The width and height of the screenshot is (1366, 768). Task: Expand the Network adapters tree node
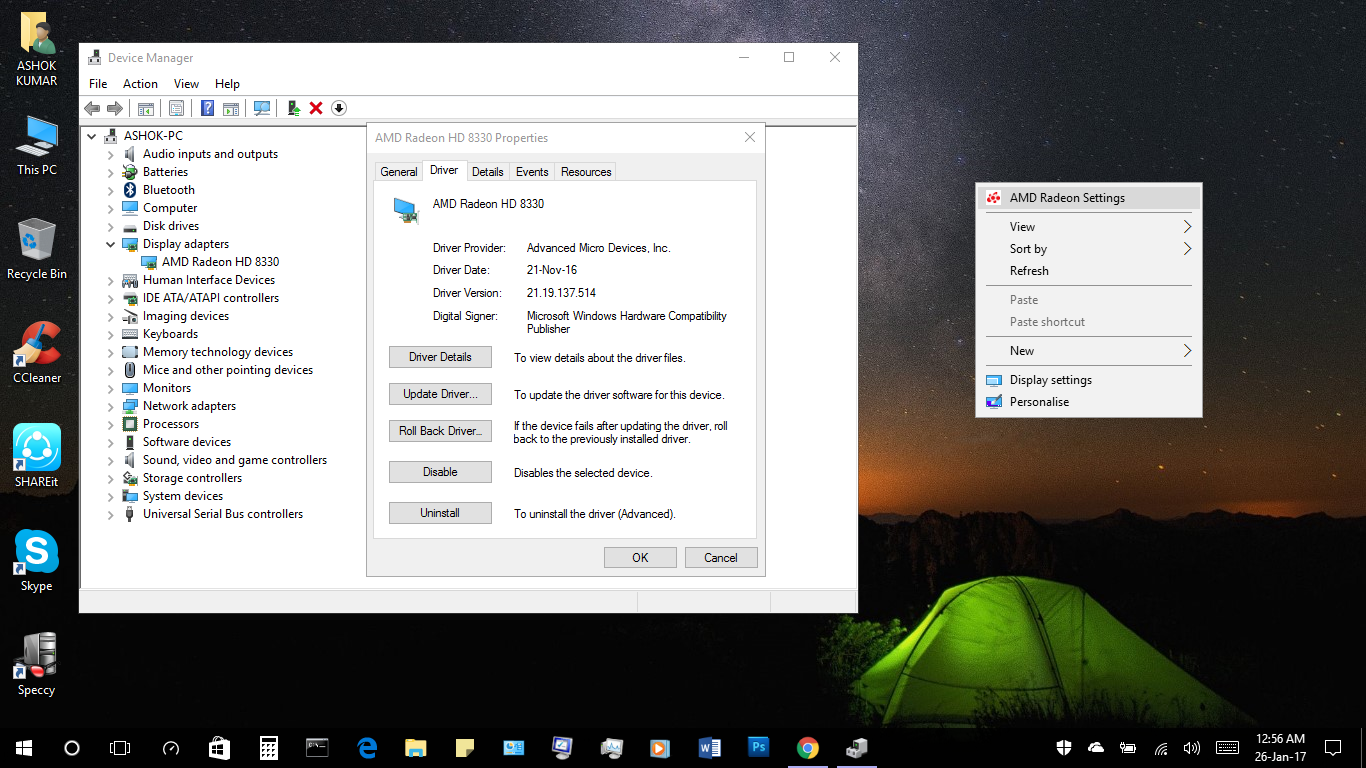coord(111,406)
